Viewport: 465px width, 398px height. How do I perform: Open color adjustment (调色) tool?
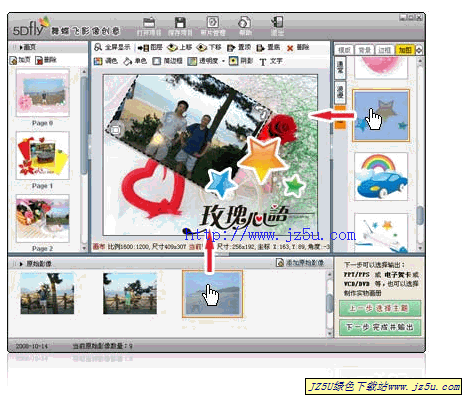pos(106,61)
